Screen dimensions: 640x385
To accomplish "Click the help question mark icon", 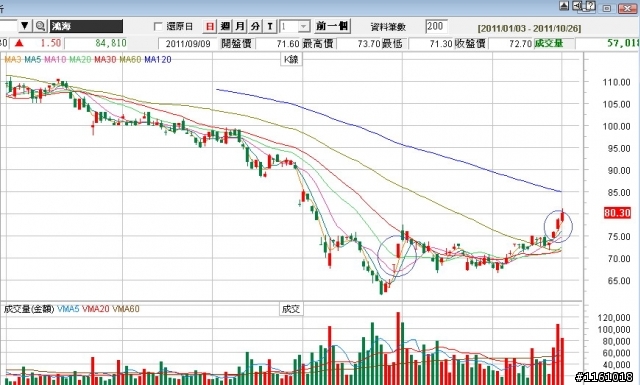I will 590,6.
